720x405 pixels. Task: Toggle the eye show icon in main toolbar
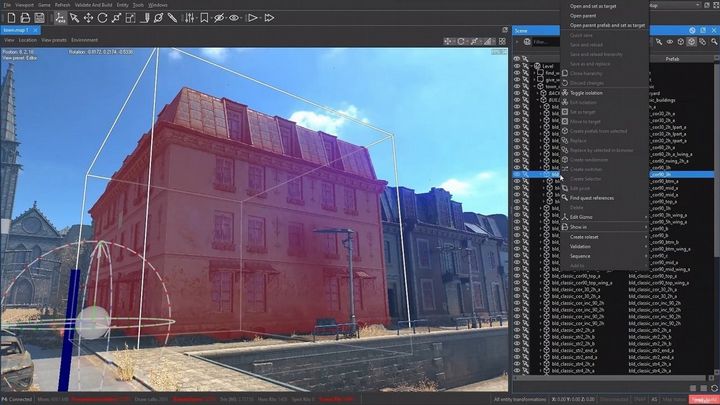[234, 17]
